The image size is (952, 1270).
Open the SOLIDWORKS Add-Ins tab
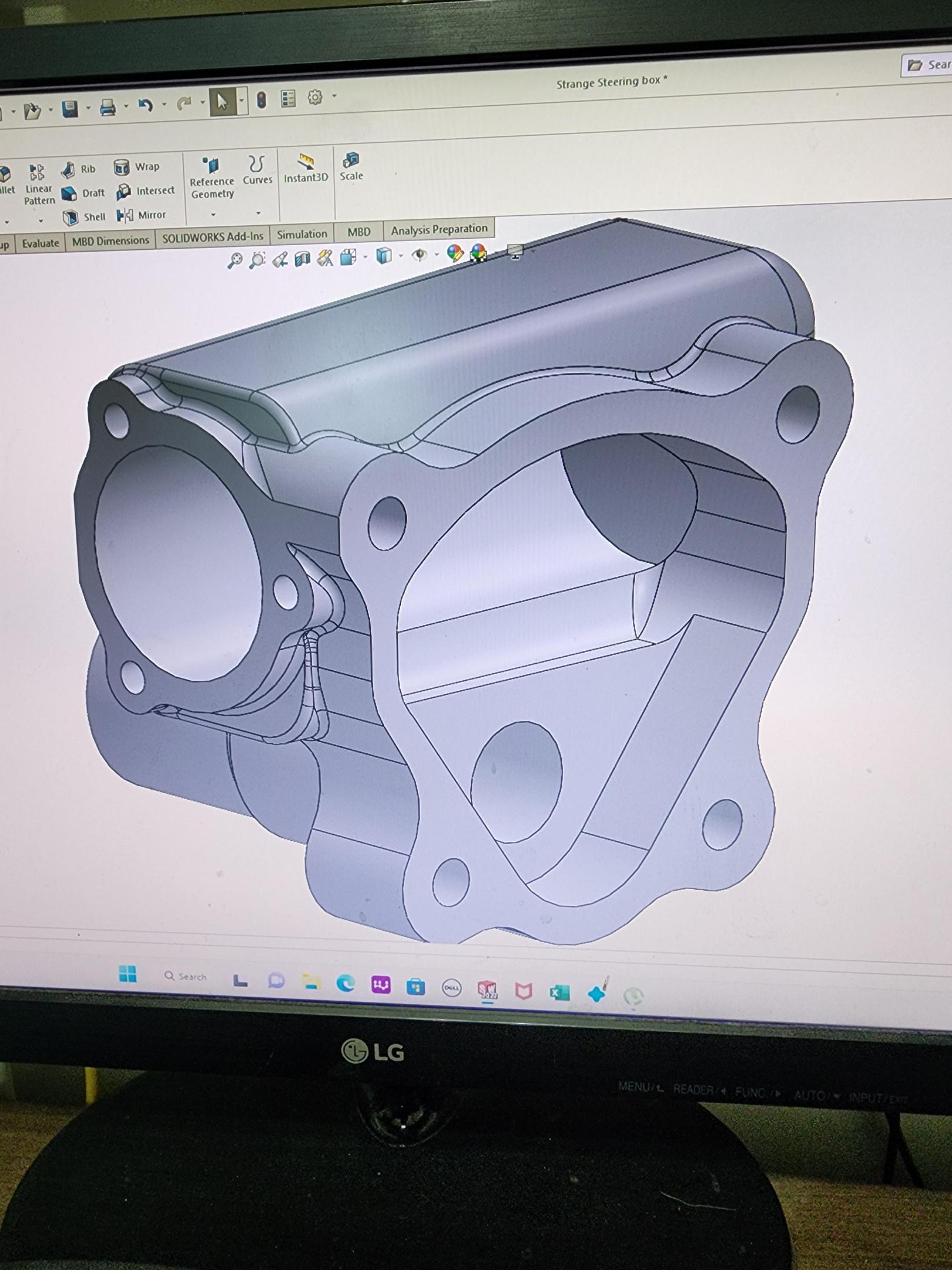pyautogui.click(x=212, y=237)
